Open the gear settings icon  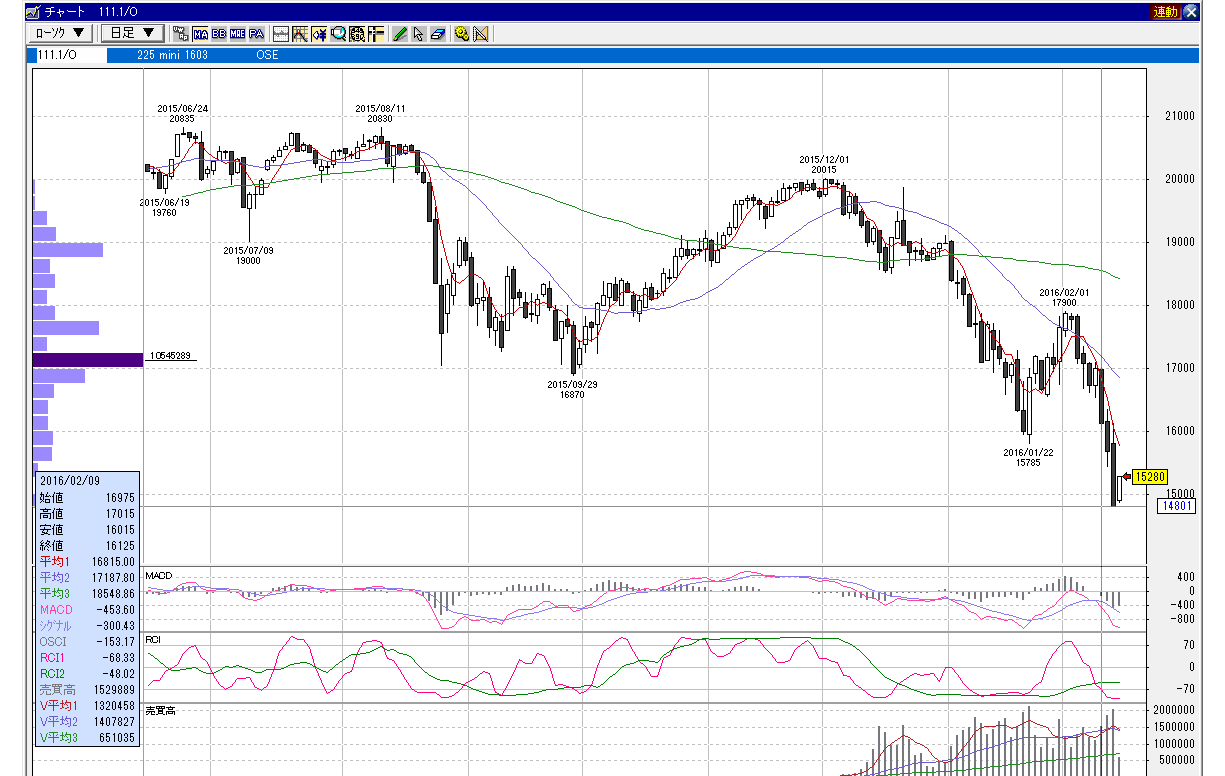[x=462, y=33]
